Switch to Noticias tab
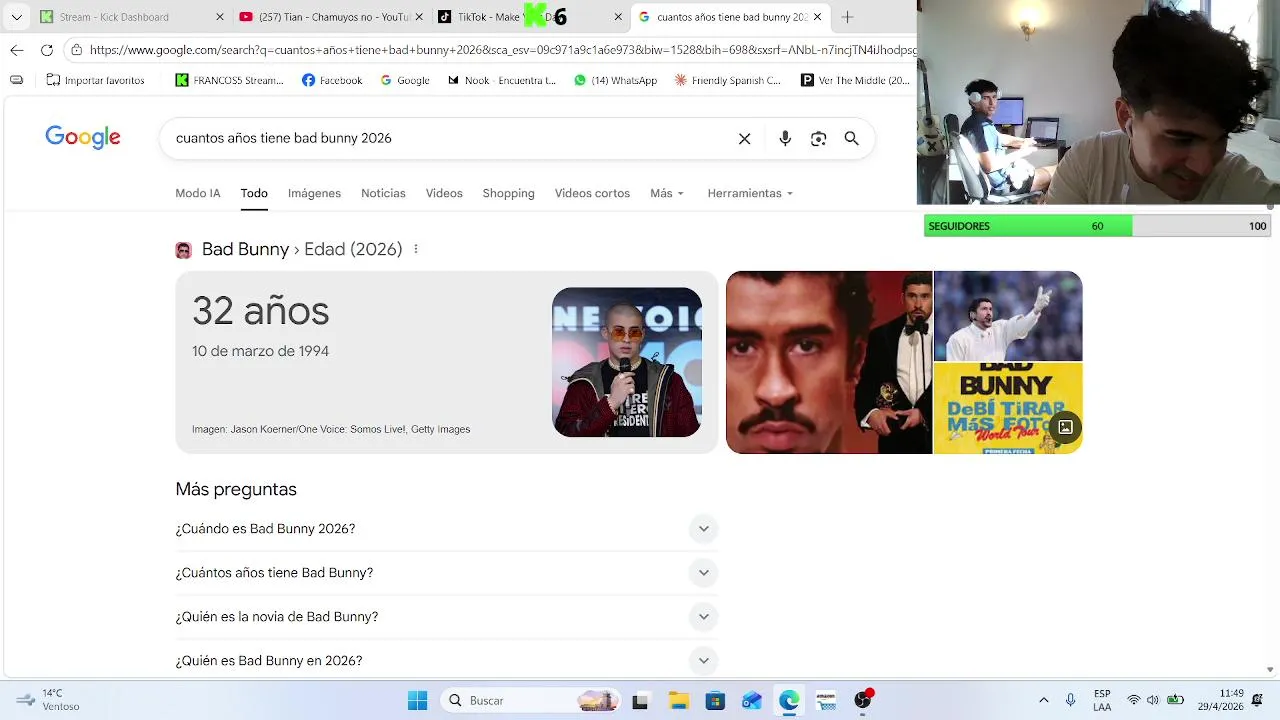 383,193
